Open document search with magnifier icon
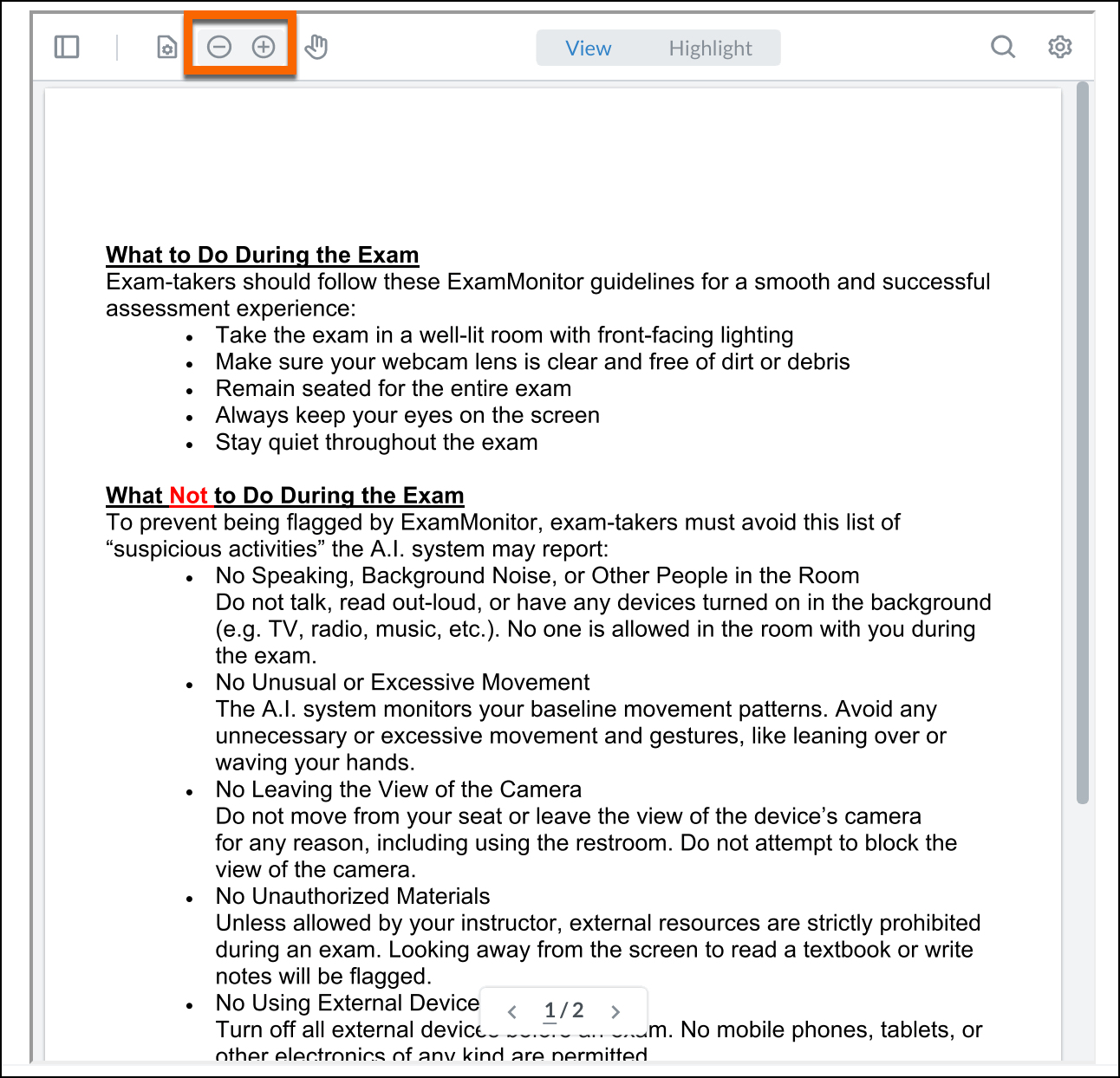 pyautogui.click(x=1003, y=47)
